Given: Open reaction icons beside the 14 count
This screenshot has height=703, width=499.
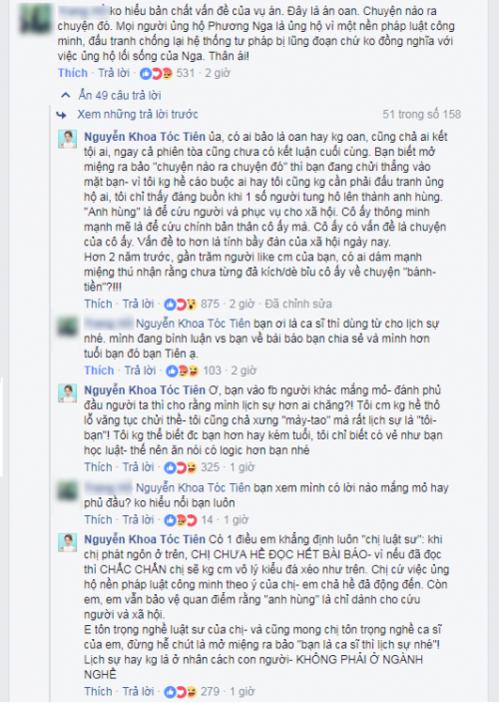Looking at the screenshot, I should [x=181, y=520].
